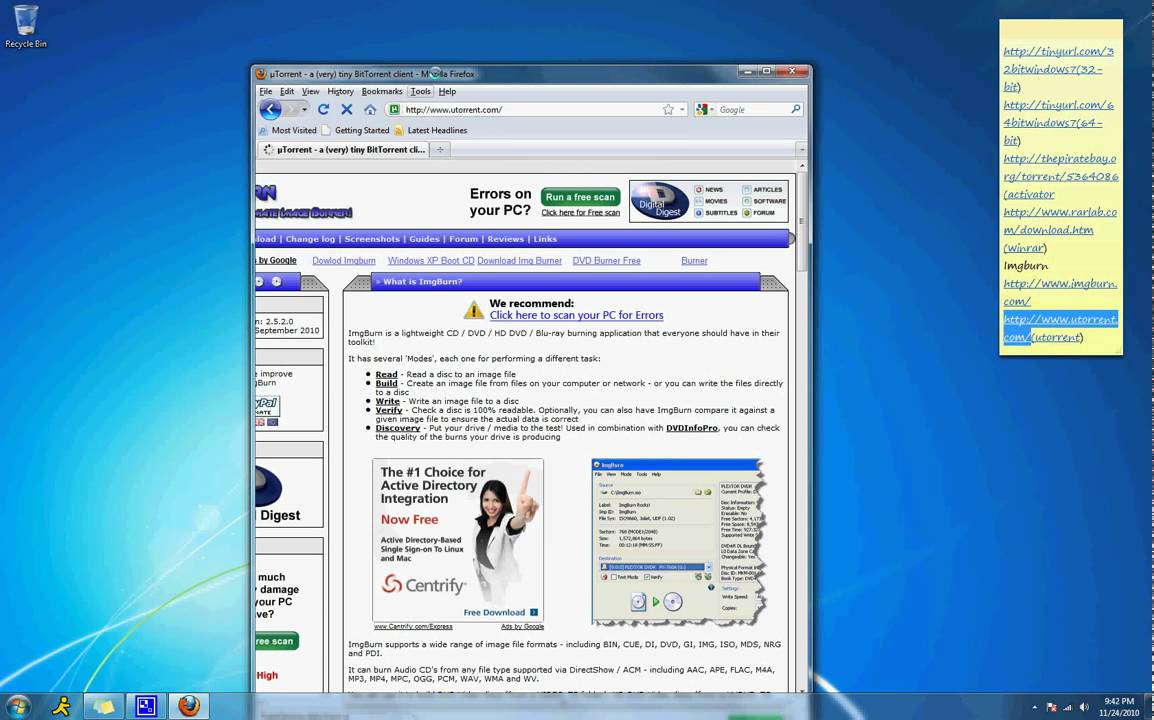Click the green Run a free scan button
The width and height of the screenshot is (1154, 720).
pyautogui.click(x=581, y=197)
